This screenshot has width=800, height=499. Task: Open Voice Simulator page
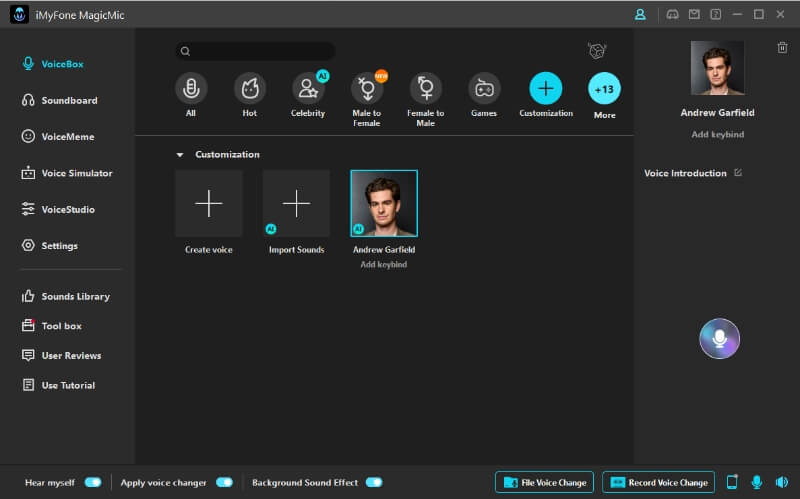coord(67,173)
